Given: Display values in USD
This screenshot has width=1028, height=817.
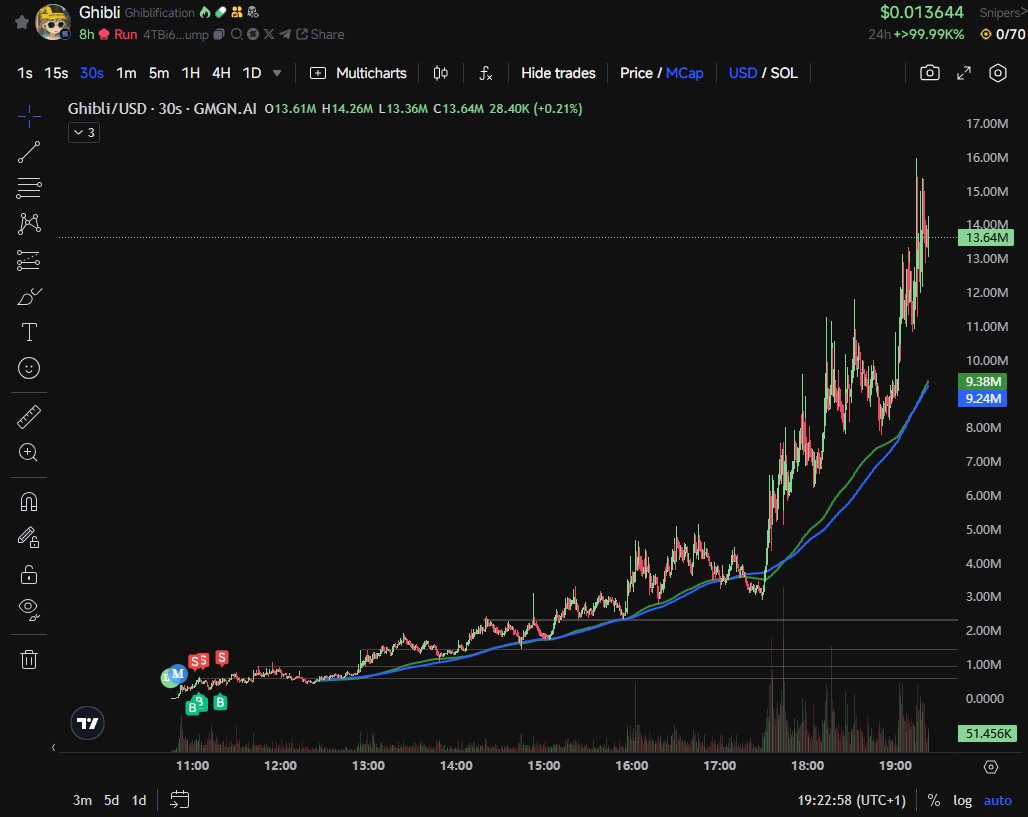Looking at the screenshot, I should pyautogui.click(x=743, y=73).
